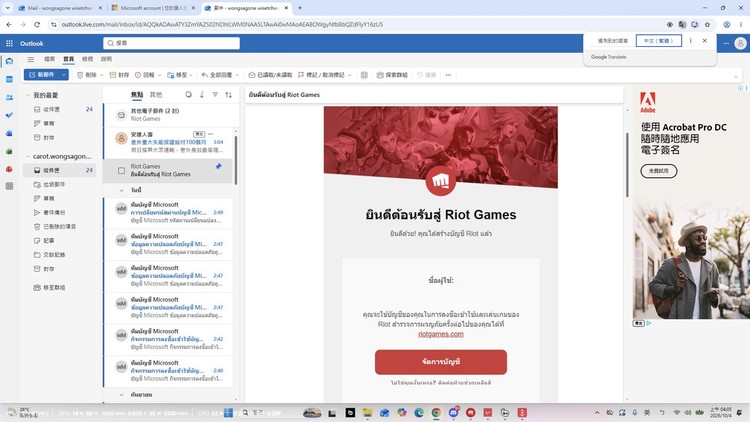Open the Chrome icon on the taskbar
Screen dimensions: 750x422
(436, 412)
